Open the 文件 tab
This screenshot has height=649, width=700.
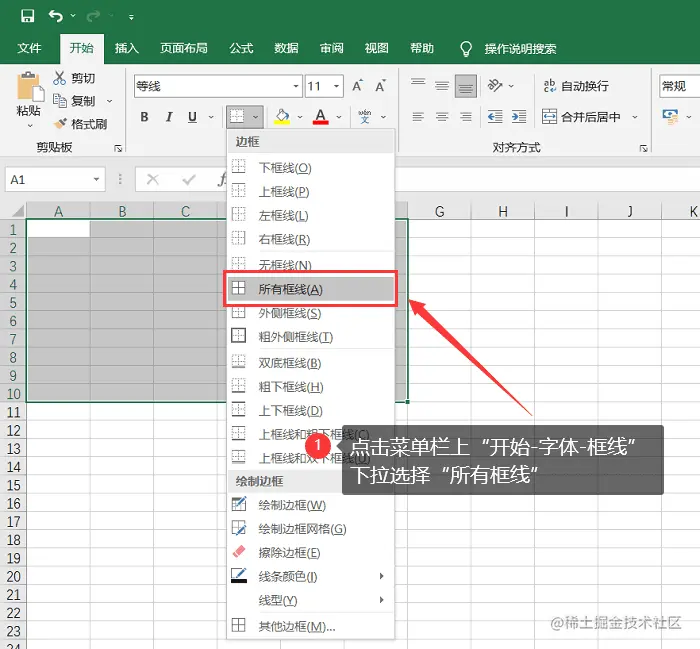[x=29, y=48]
